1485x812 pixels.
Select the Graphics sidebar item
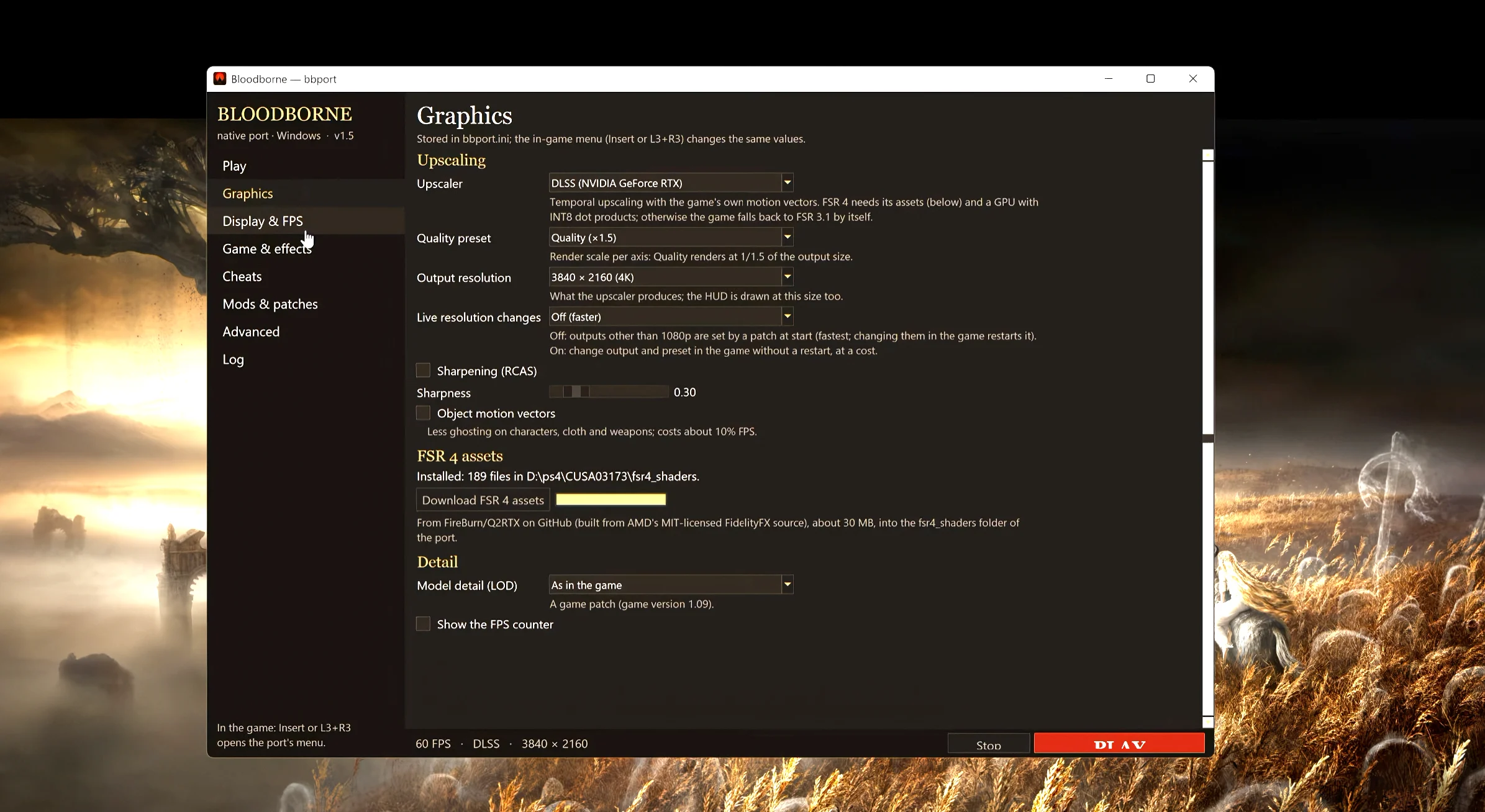click(306, 194)
